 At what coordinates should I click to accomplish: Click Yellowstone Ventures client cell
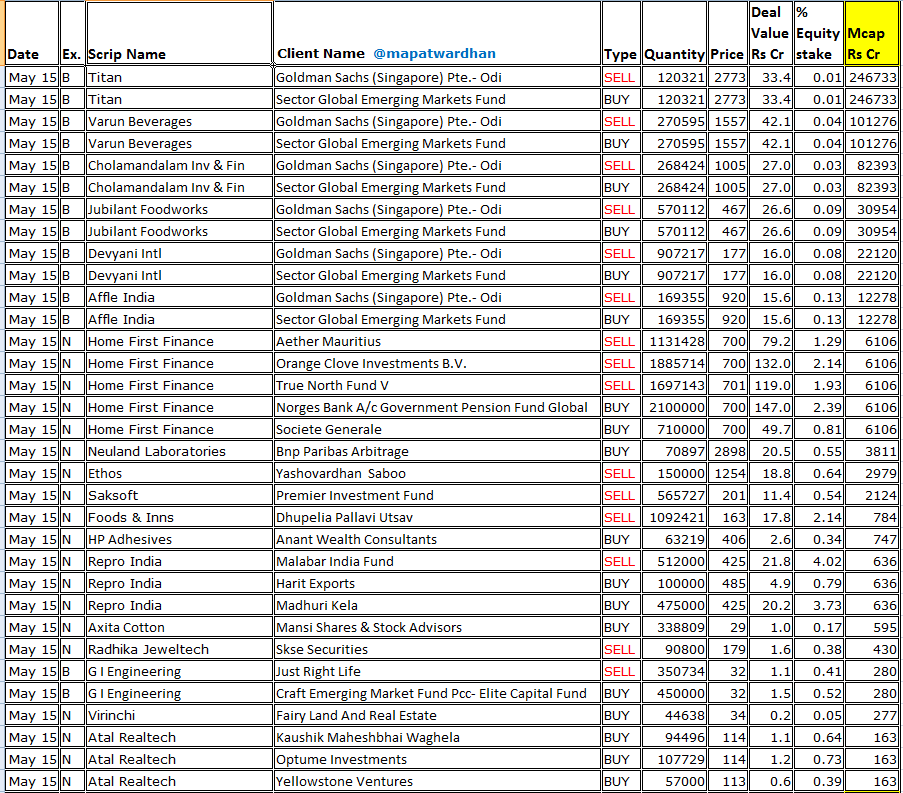coord(437,781)
